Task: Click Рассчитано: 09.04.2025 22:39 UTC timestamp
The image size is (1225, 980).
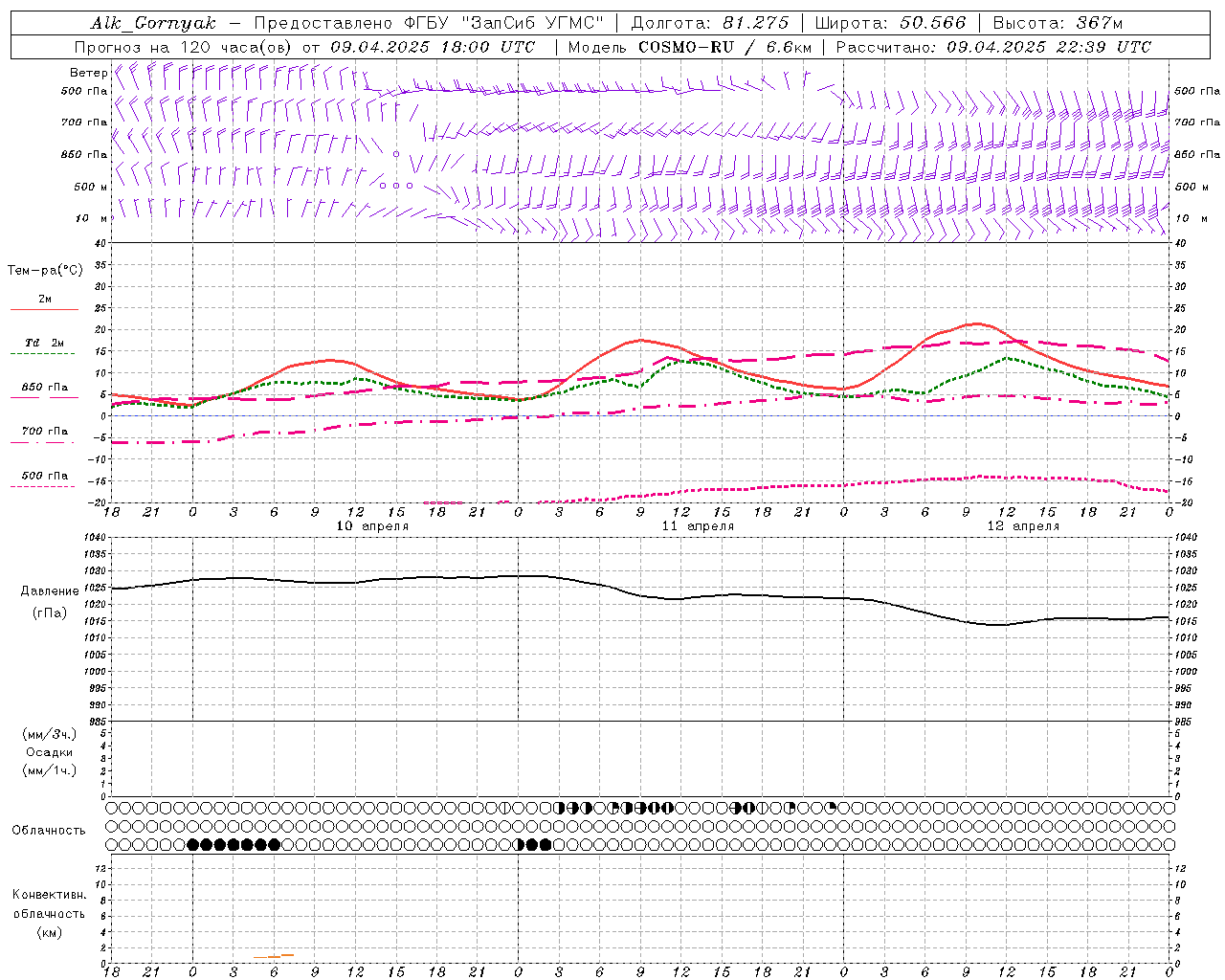Action: pos(993,47)
